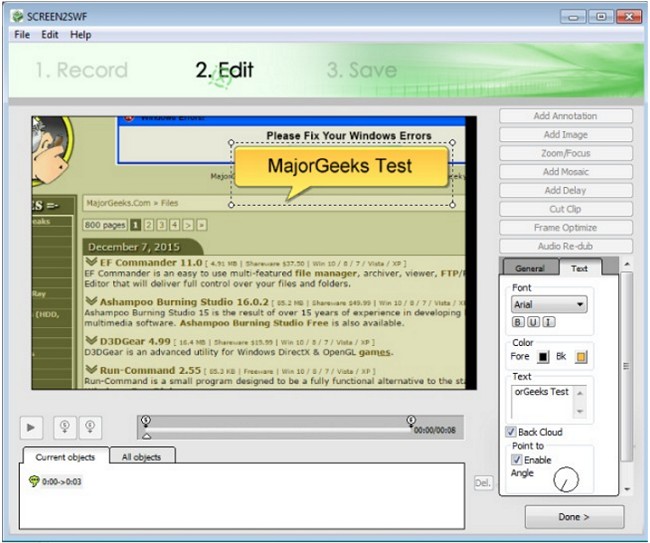Click the 2. Edit step heading

224,70
